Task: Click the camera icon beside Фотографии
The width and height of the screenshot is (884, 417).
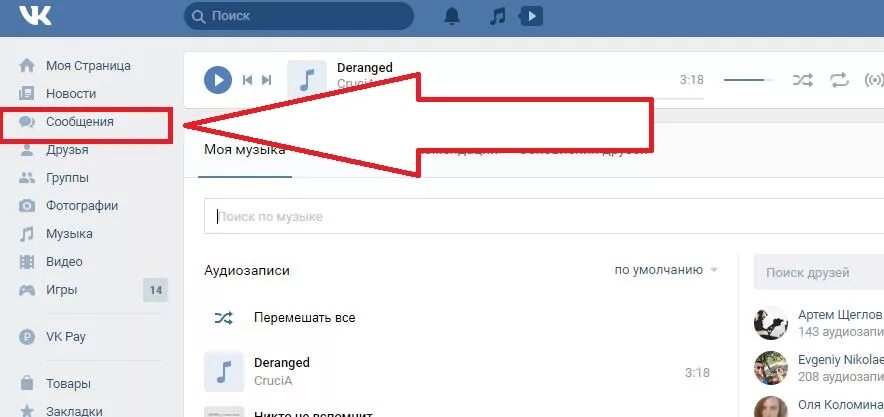Action: (26, 206)
